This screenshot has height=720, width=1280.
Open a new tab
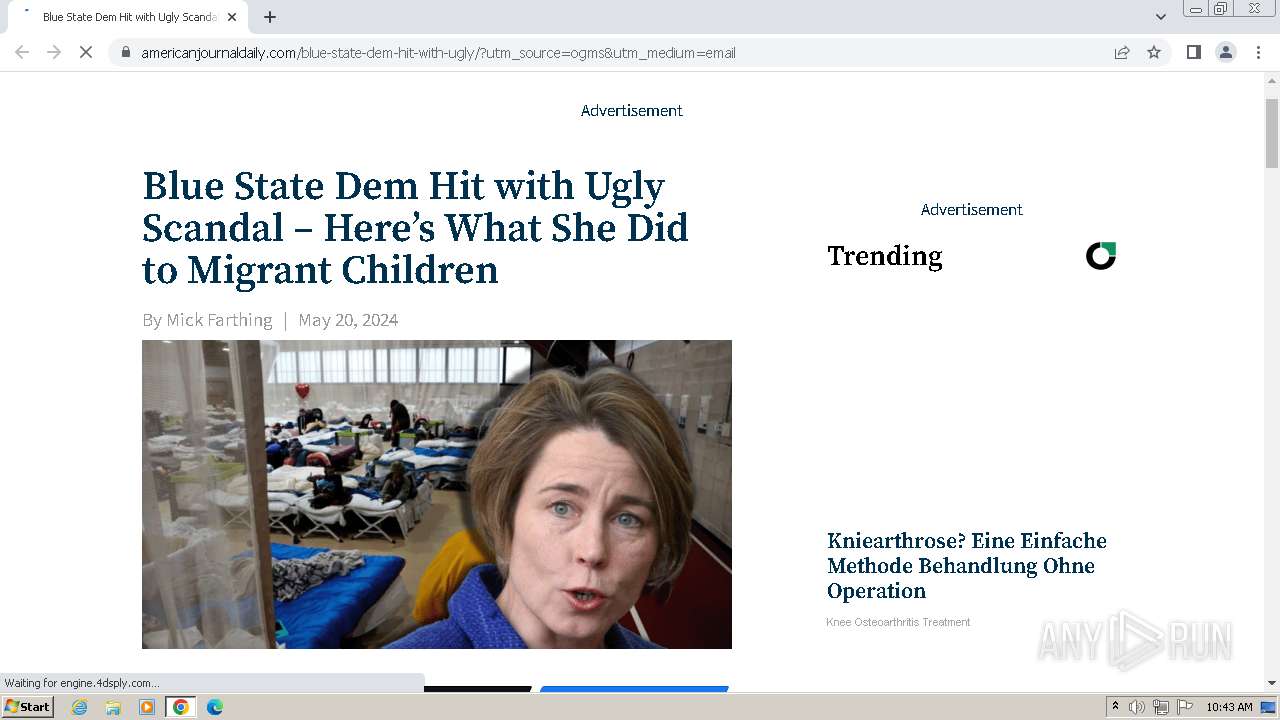pyautogui.click(x=270, y=17)
